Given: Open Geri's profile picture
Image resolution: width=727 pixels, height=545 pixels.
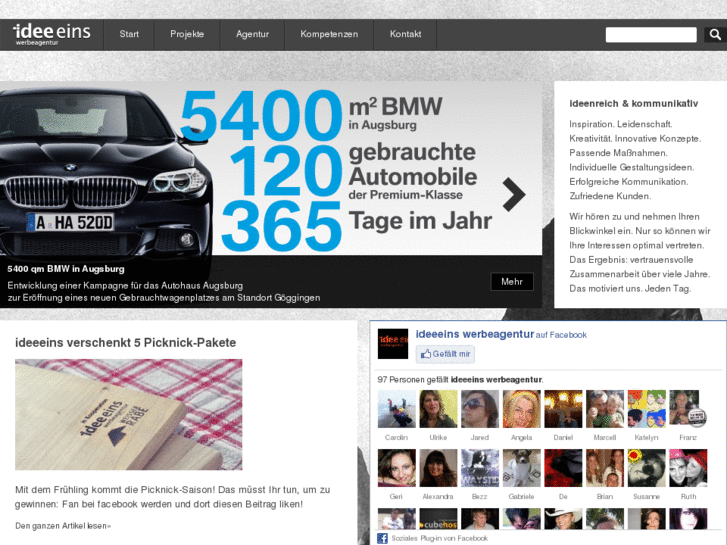Looking at the screenshot, I should click(x=397, y=468).
